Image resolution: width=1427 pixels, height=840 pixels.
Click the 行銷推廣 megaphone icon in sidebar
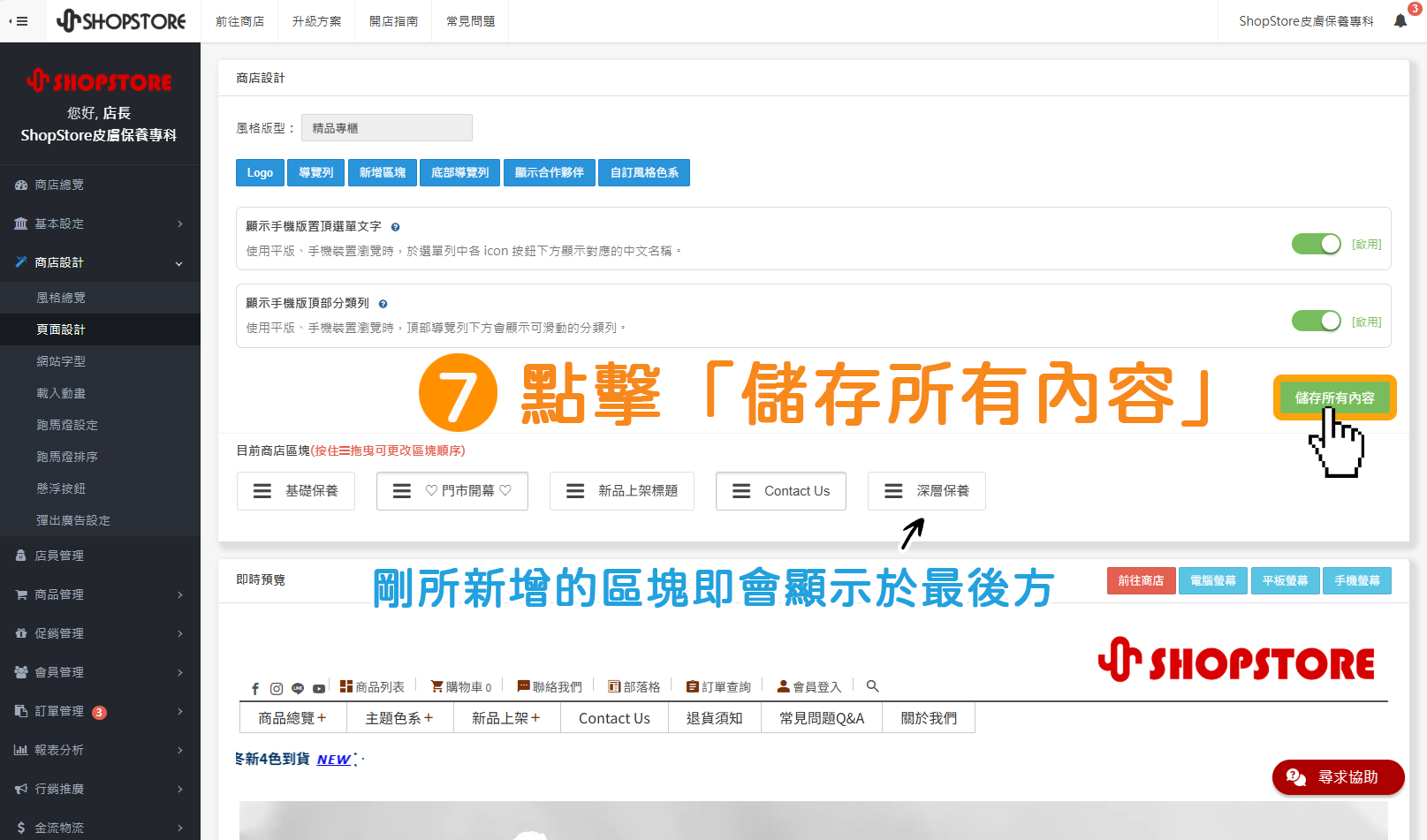[x=21, y=789]
